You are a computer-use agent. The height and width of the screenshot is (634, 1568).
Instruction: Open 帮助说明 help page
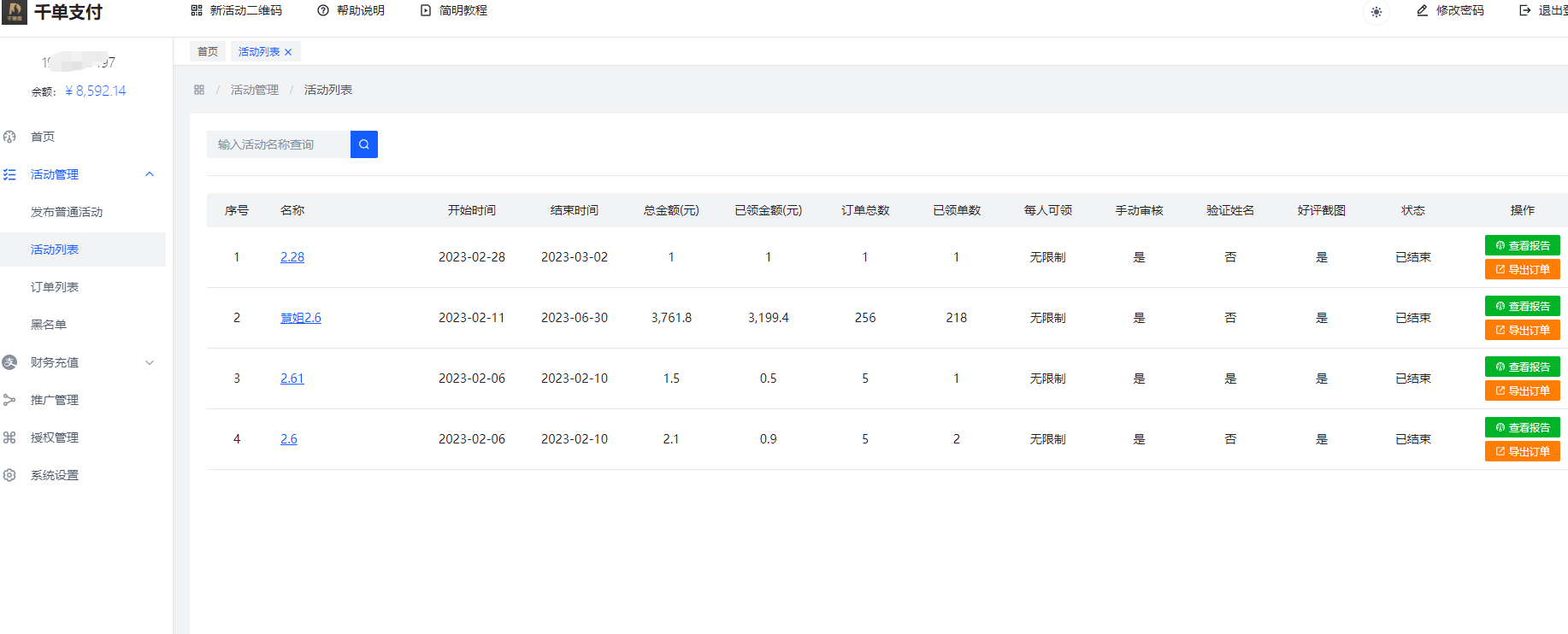[351, 10]
